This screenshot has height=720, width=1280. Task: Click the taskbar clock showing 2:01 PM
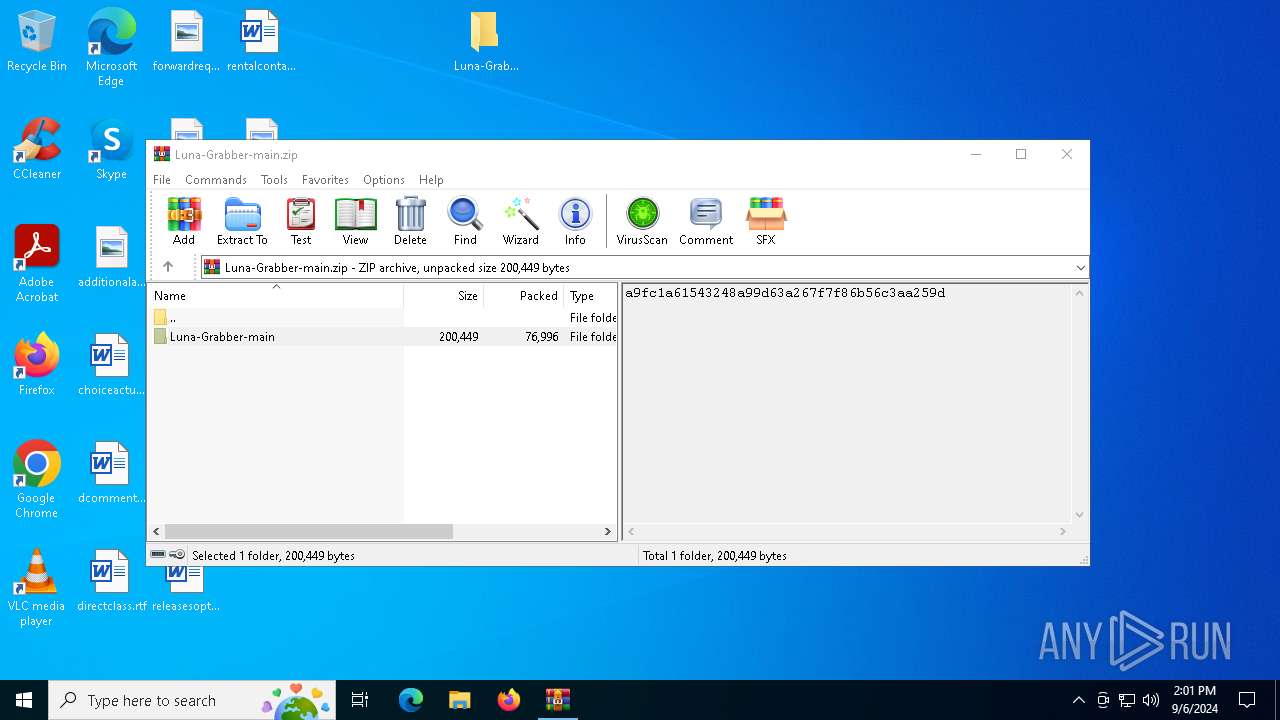tap(1194, 700)
